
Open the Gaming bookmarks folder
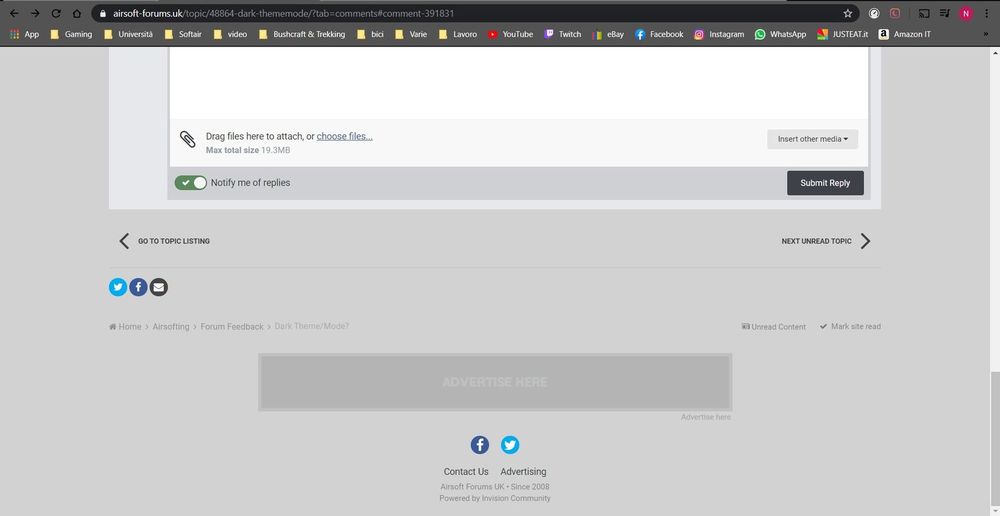70,34
